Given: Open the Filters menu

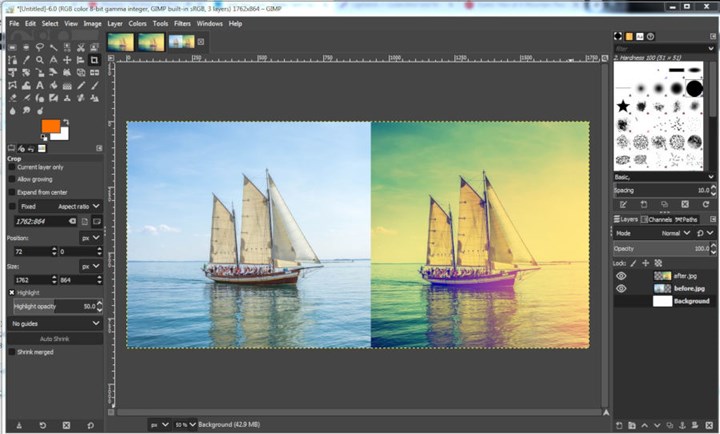Looking at the screenshot, I should (182, 23).
